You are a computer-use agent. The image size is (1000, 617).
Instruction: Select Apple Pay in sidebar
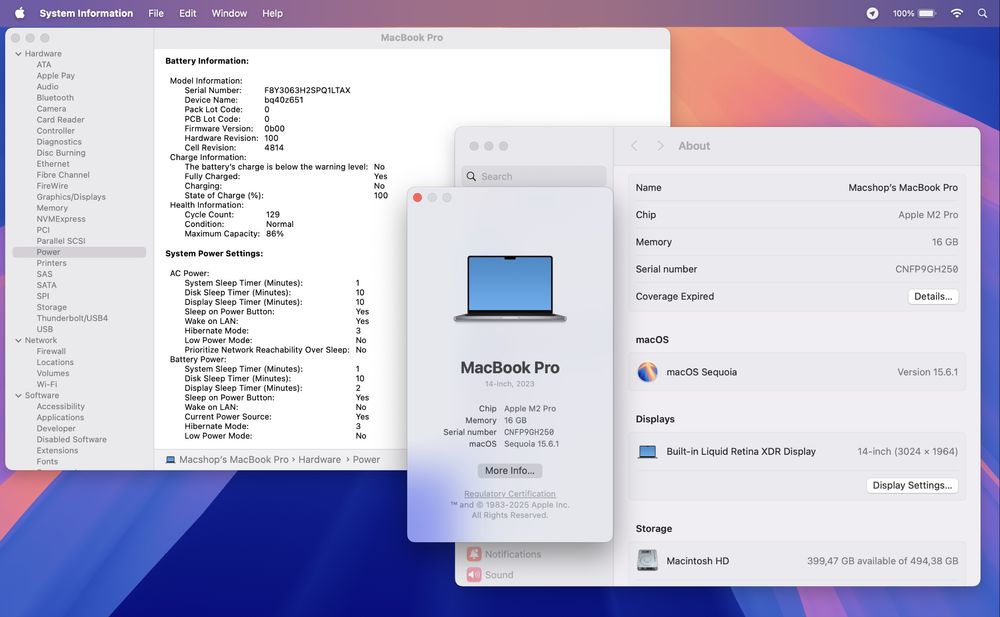tap(55, 75)
